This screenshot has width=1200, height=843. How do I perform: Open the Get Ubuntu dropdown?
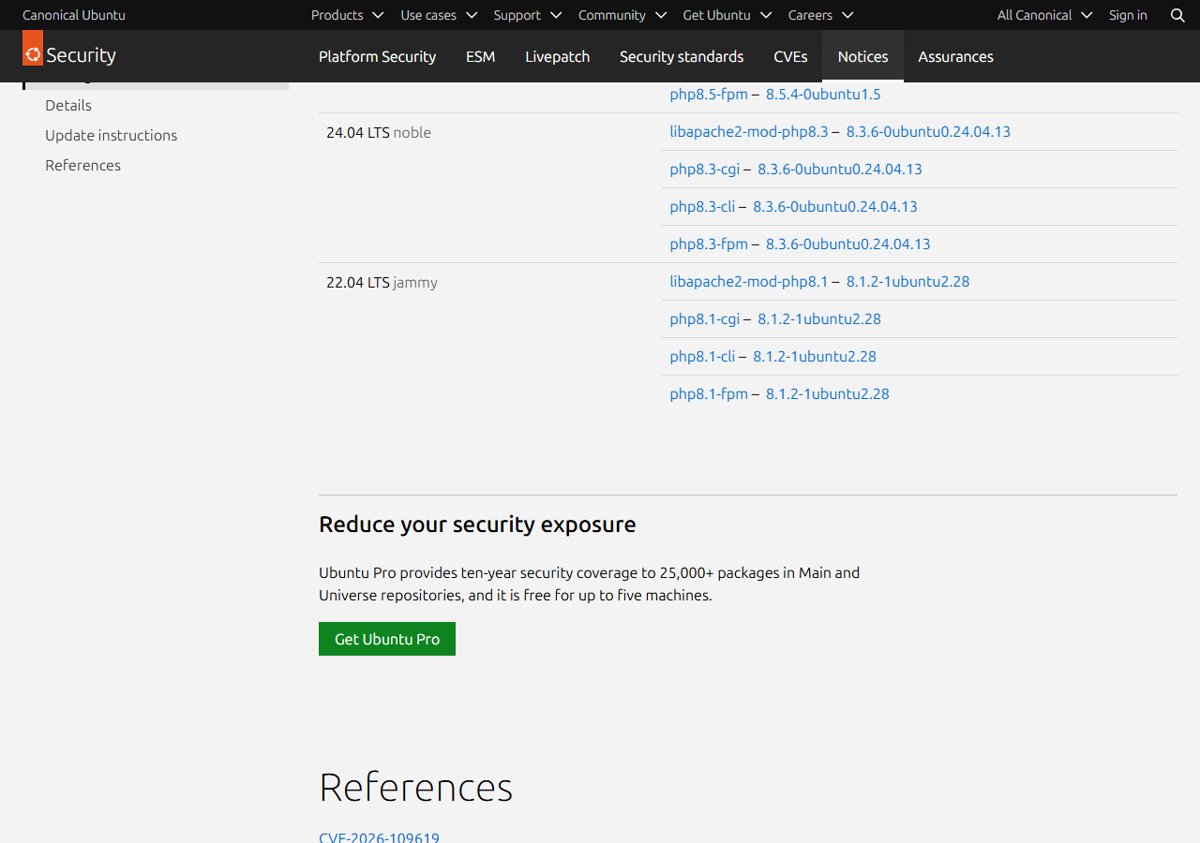pyautogui.click(x=728, y=15)
